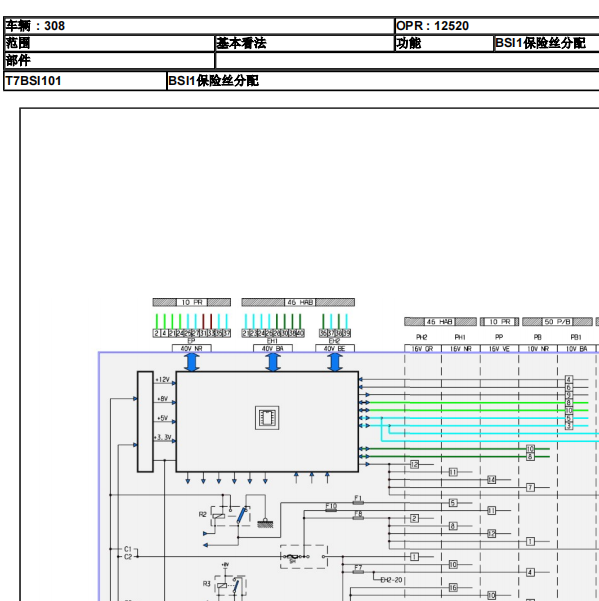Click the '基本看法' header cell
The height and width of the screenshot is (601, 599).
(305, 43)
